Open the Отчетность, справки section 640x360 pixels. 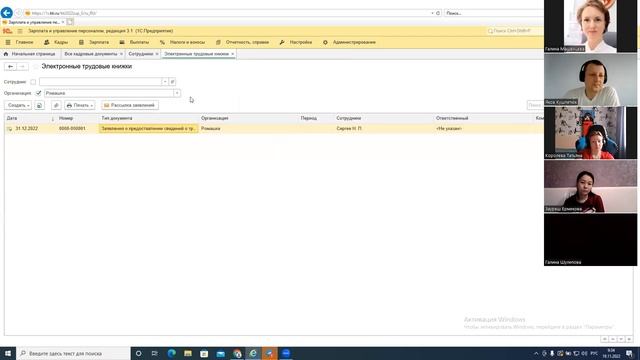tap(242, 42)
